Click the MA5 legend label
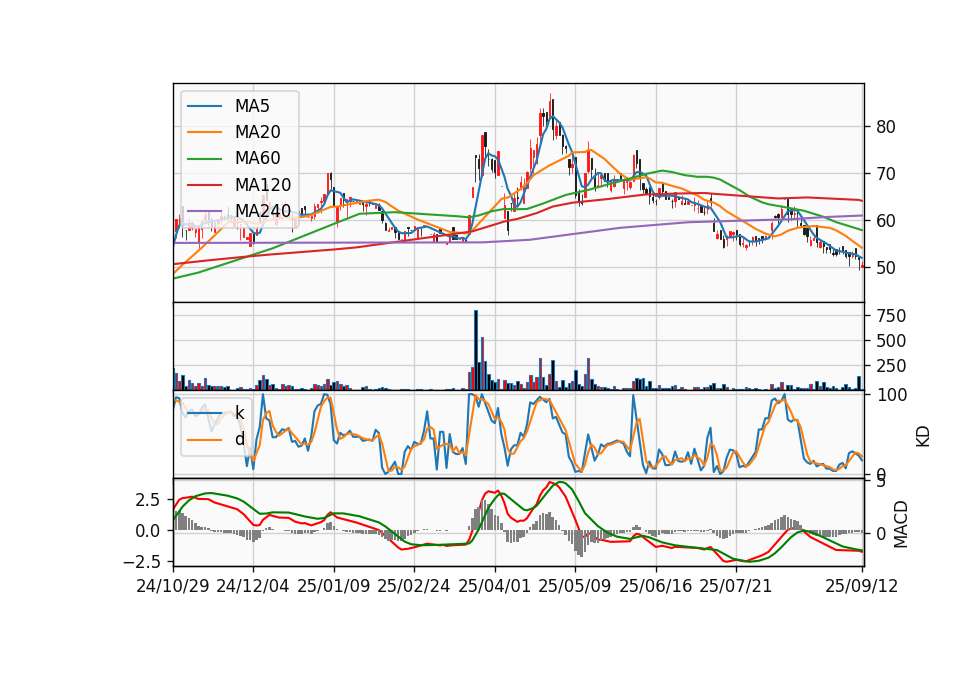The height and width of the screenshot is (690, 960). (252, 106)
